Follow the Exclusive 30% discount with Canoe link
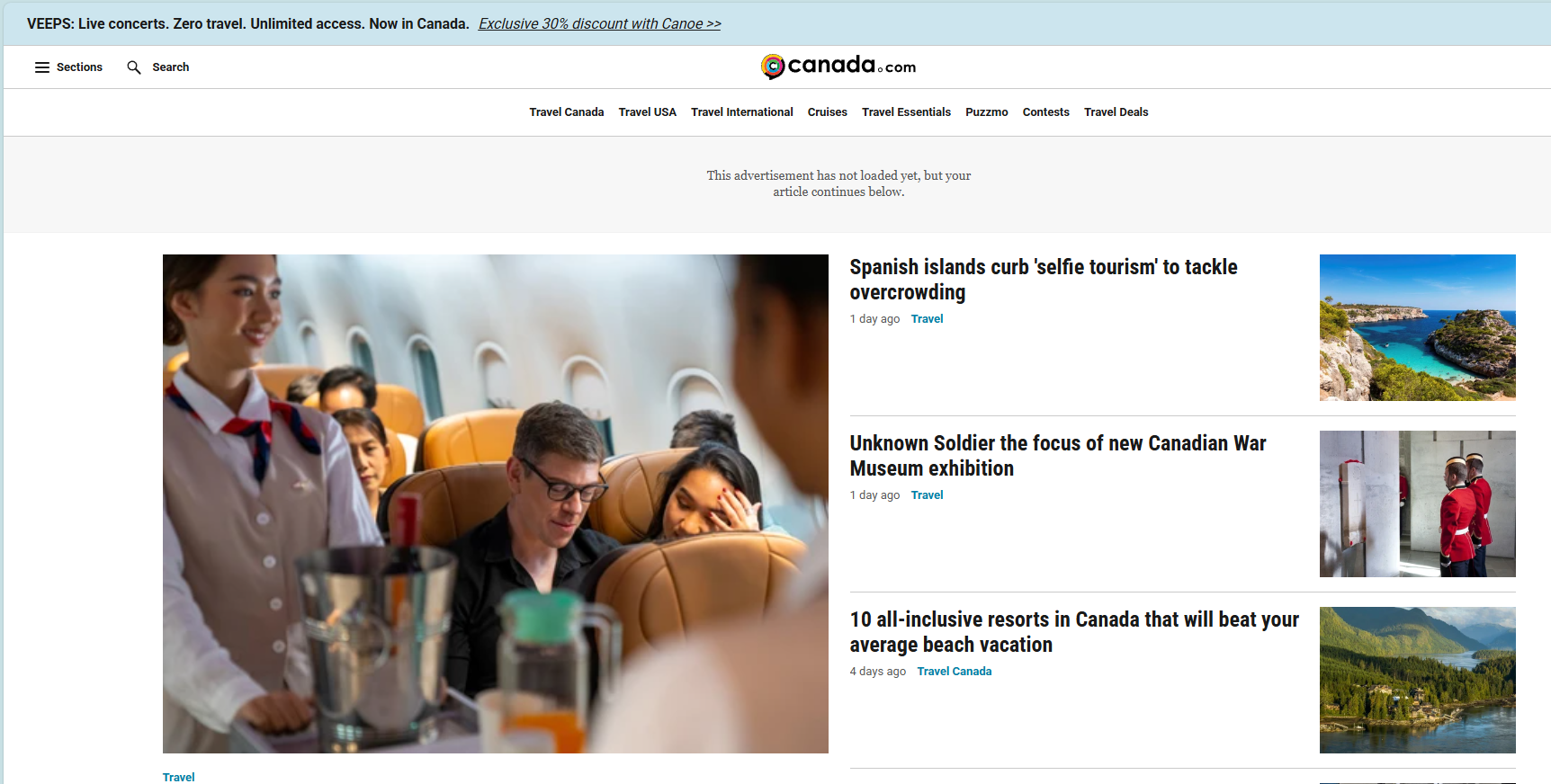The image size is (1551, 784). pyautogui.click(x=600, y=24)
